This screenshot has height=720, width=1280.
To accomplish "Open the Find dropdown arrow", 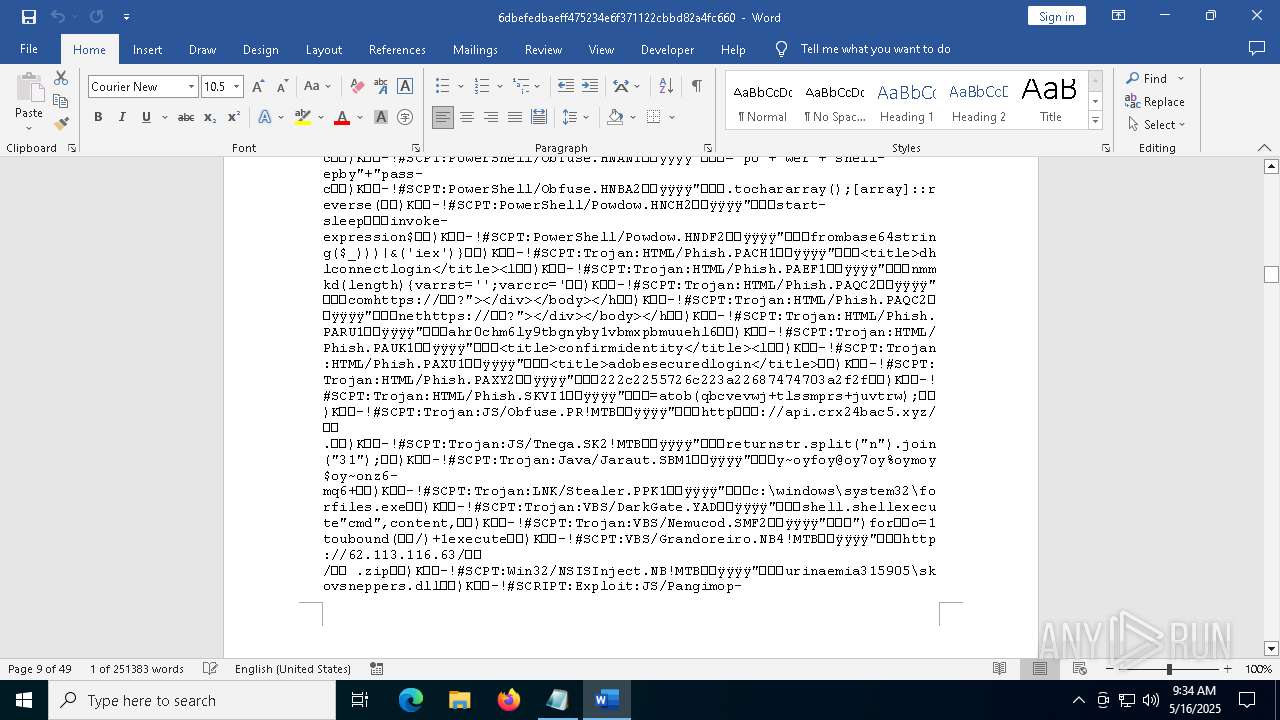I will tap(1181, 78).
